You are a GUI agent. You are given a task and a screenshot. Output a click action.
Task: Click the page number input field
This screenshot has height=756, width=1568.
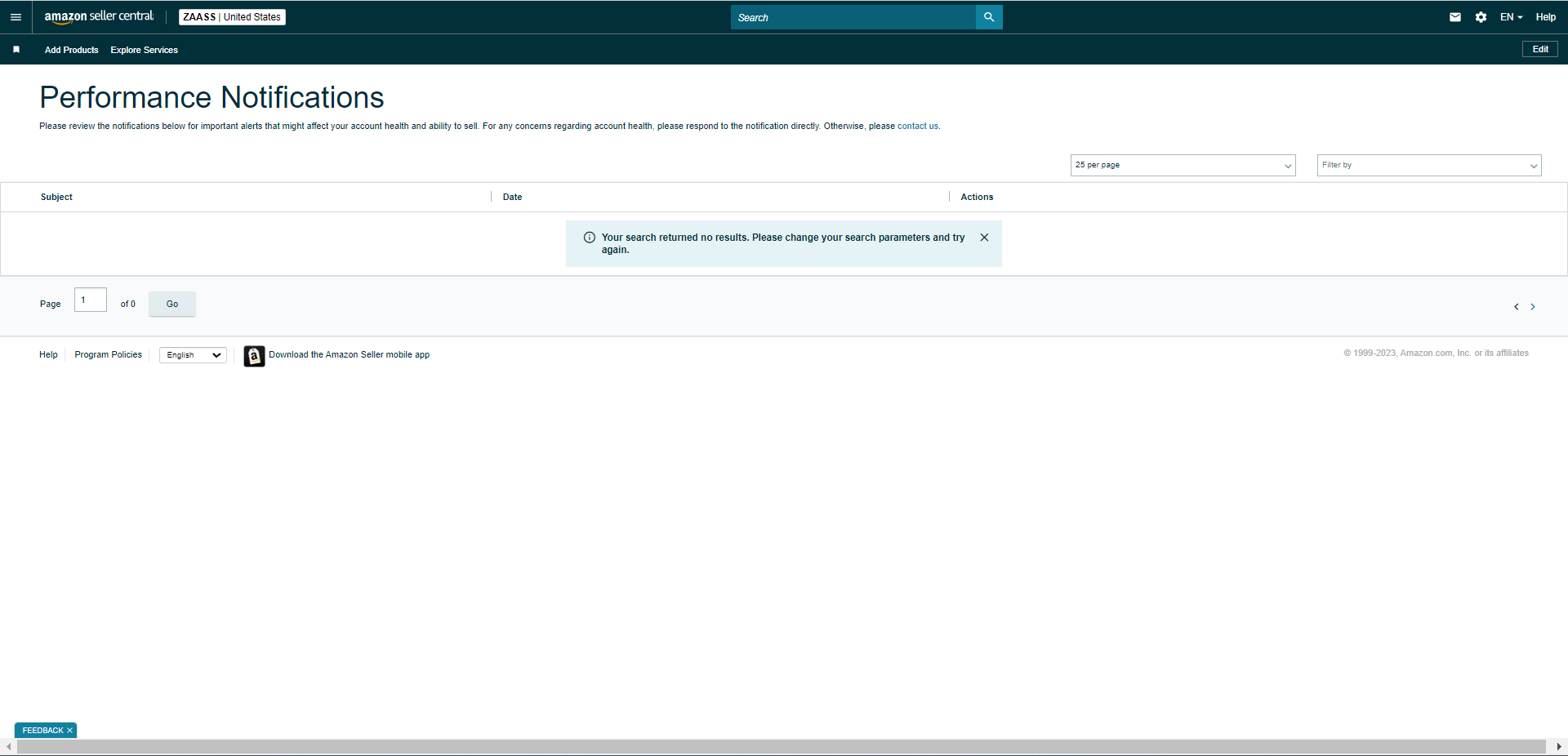coord(91,300)
